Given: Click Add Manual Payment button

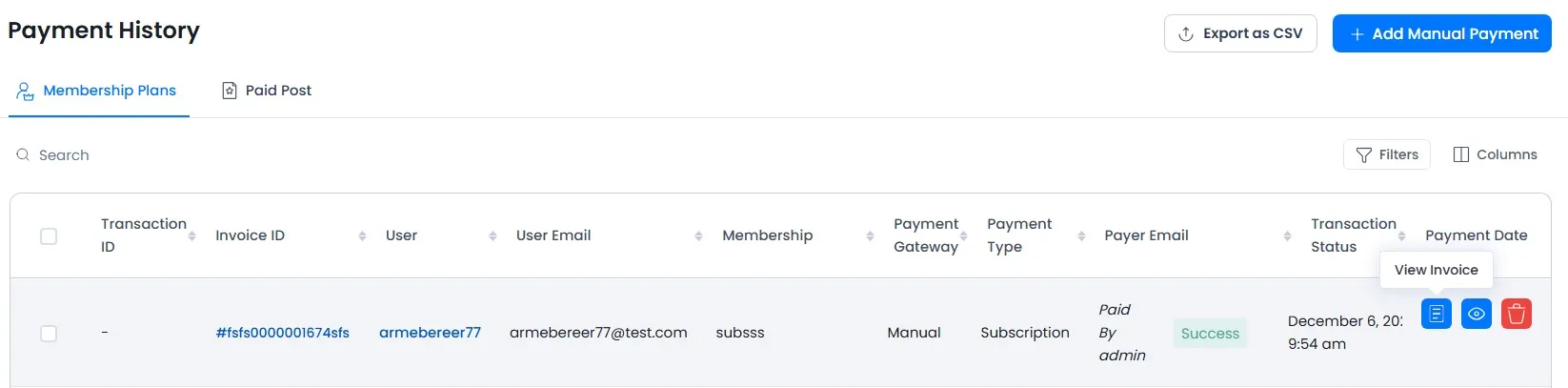Looking at the screenshot, I should [x=1441, y=33].
